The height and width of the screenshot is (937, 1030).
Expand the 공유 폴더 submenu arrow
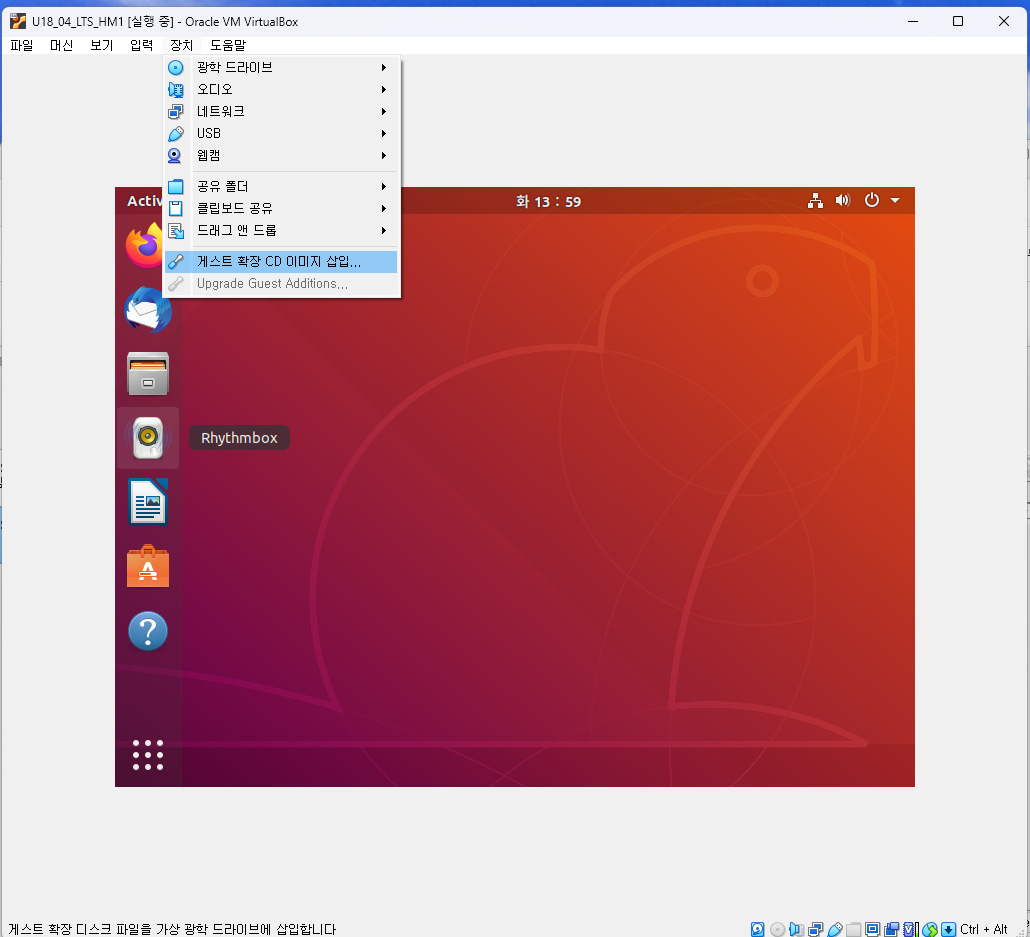click(384, 187)
